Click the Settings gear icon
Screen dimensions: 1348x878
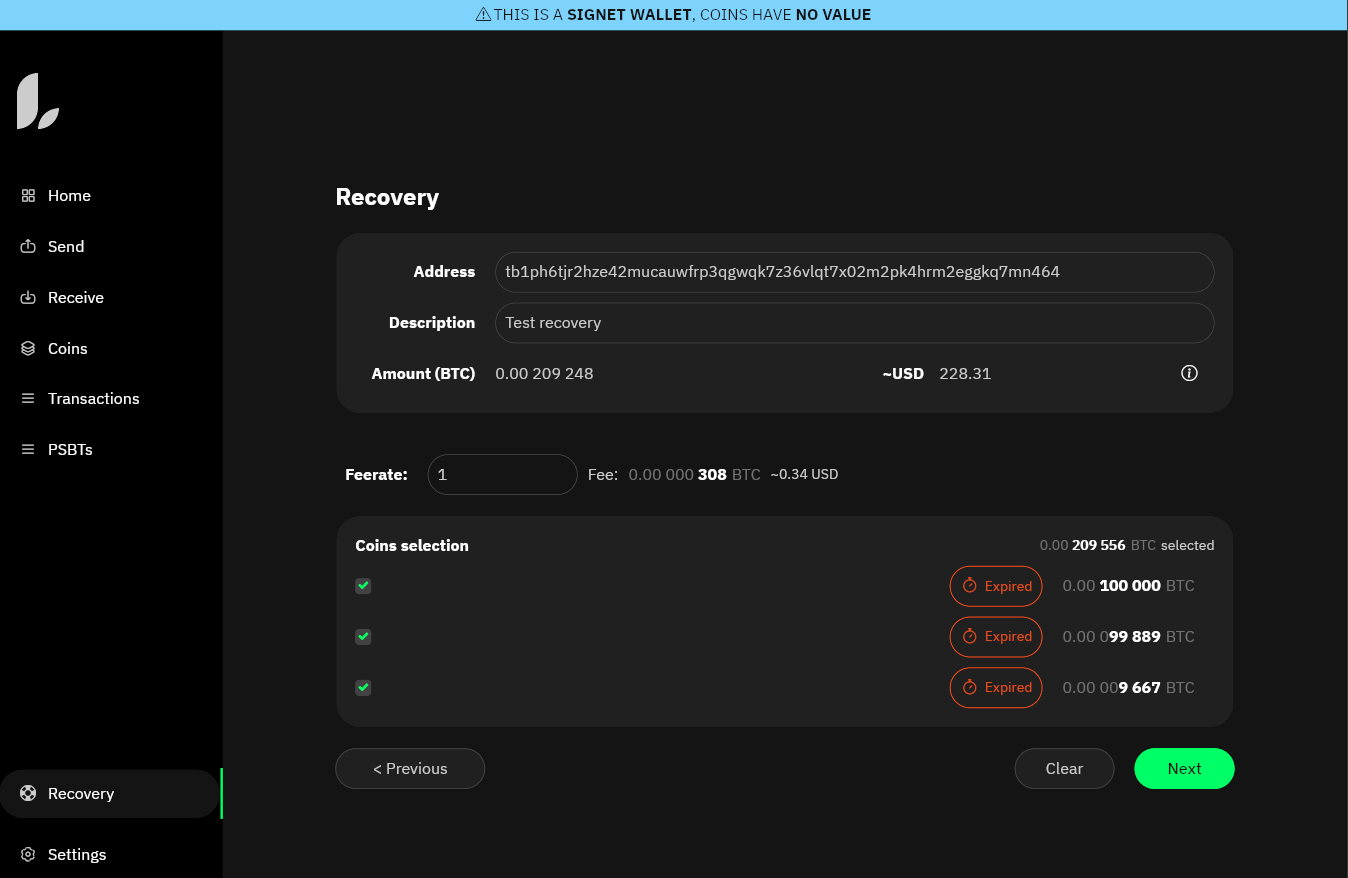28,855
